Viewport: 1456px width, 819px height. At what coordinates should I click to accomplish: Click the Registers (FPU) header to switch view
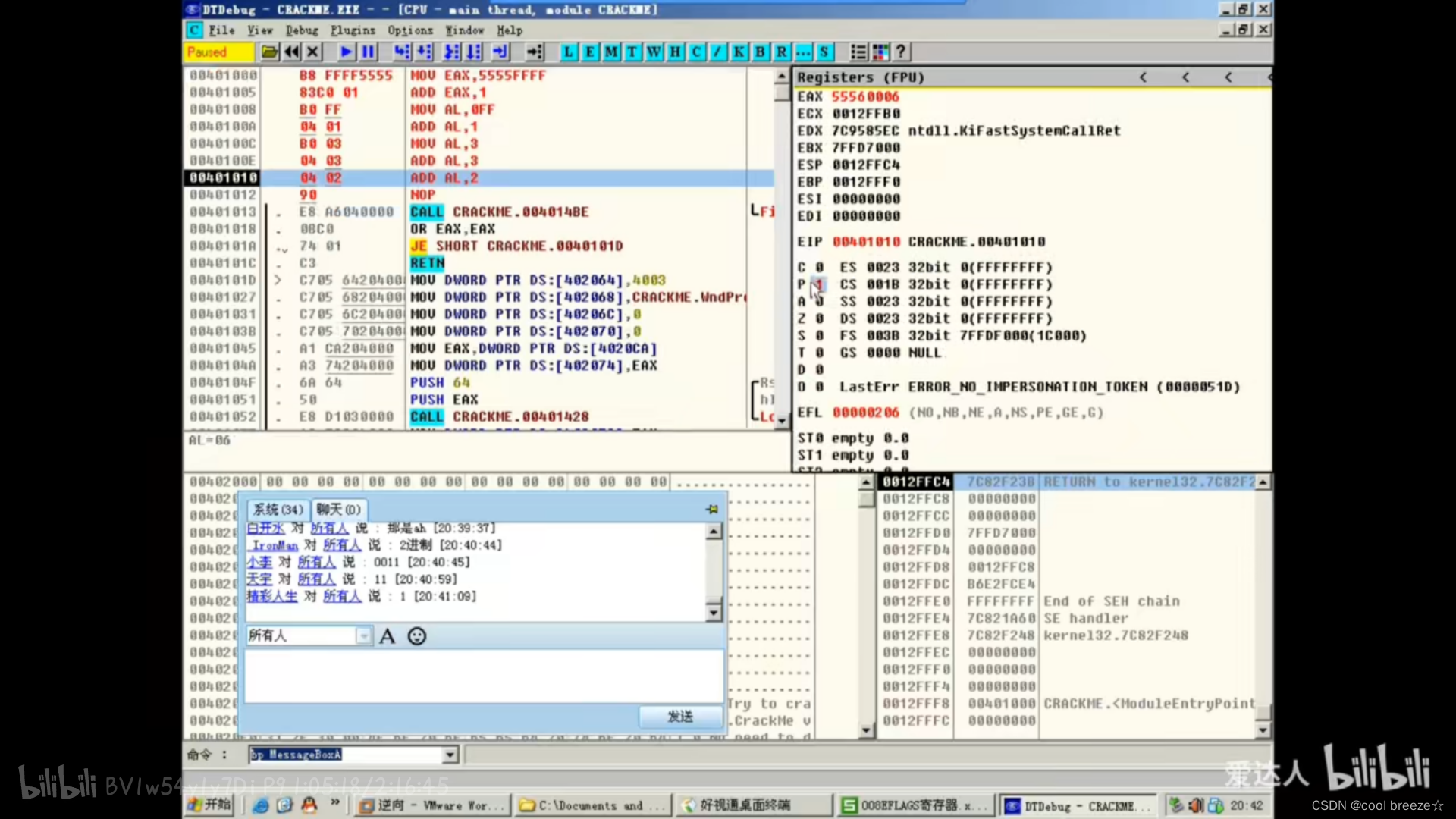(x=860, y=77)
